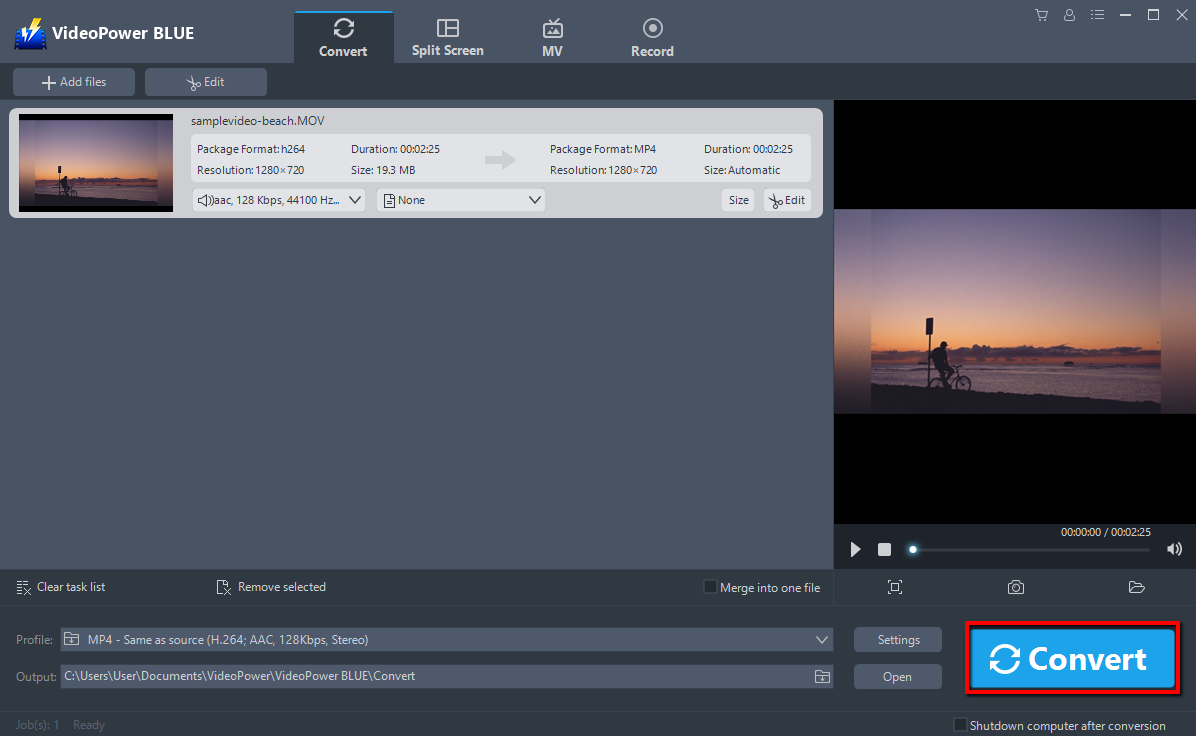Start conversion with the Convert button

[x=1072, y=658]
